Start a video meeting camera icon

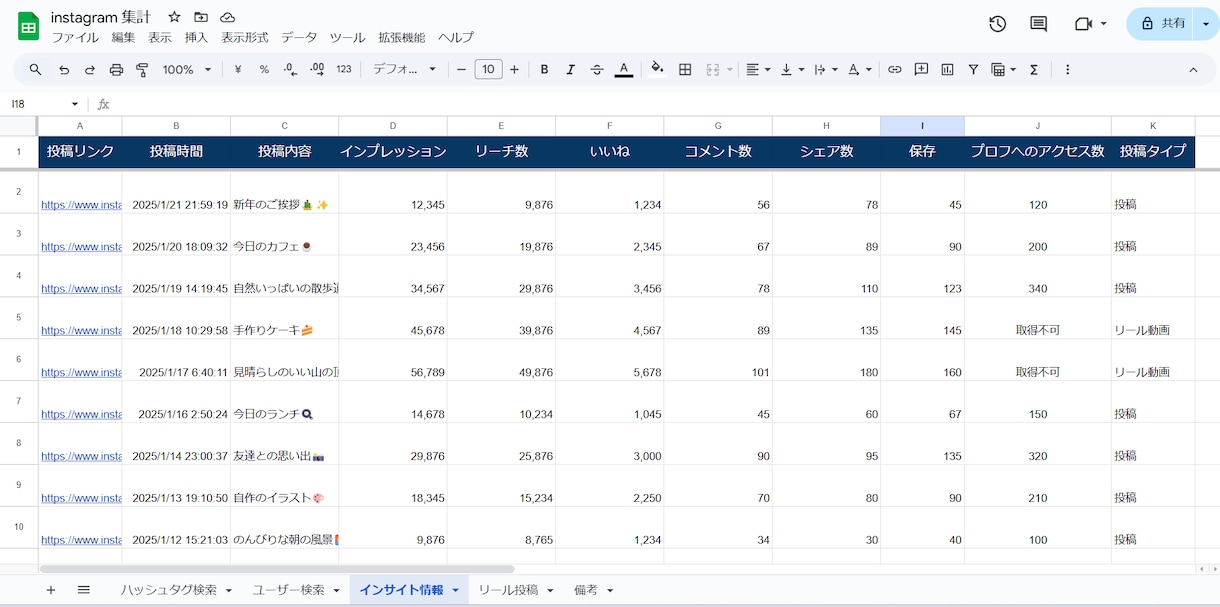(x=1083, y=24)
